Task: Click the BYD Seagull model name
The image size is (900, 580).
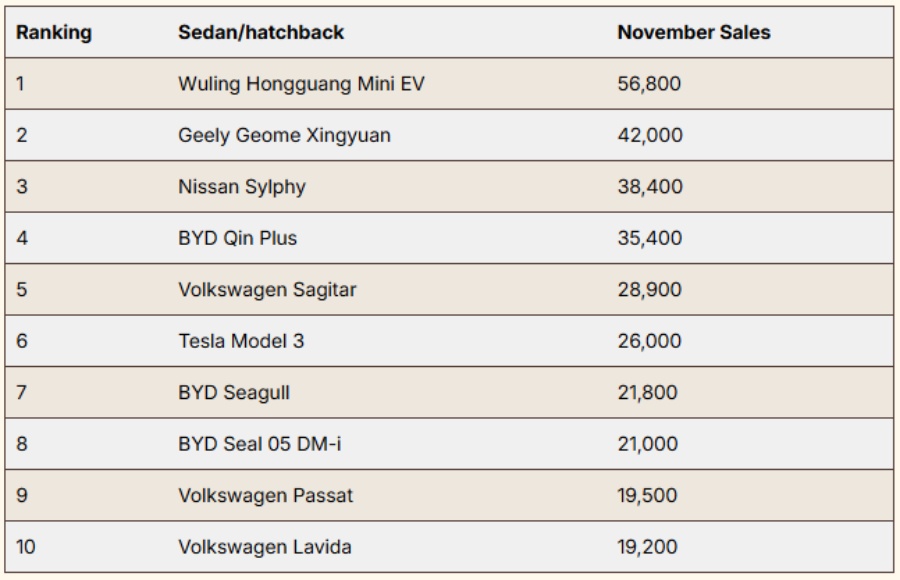Action: [234, 393]
